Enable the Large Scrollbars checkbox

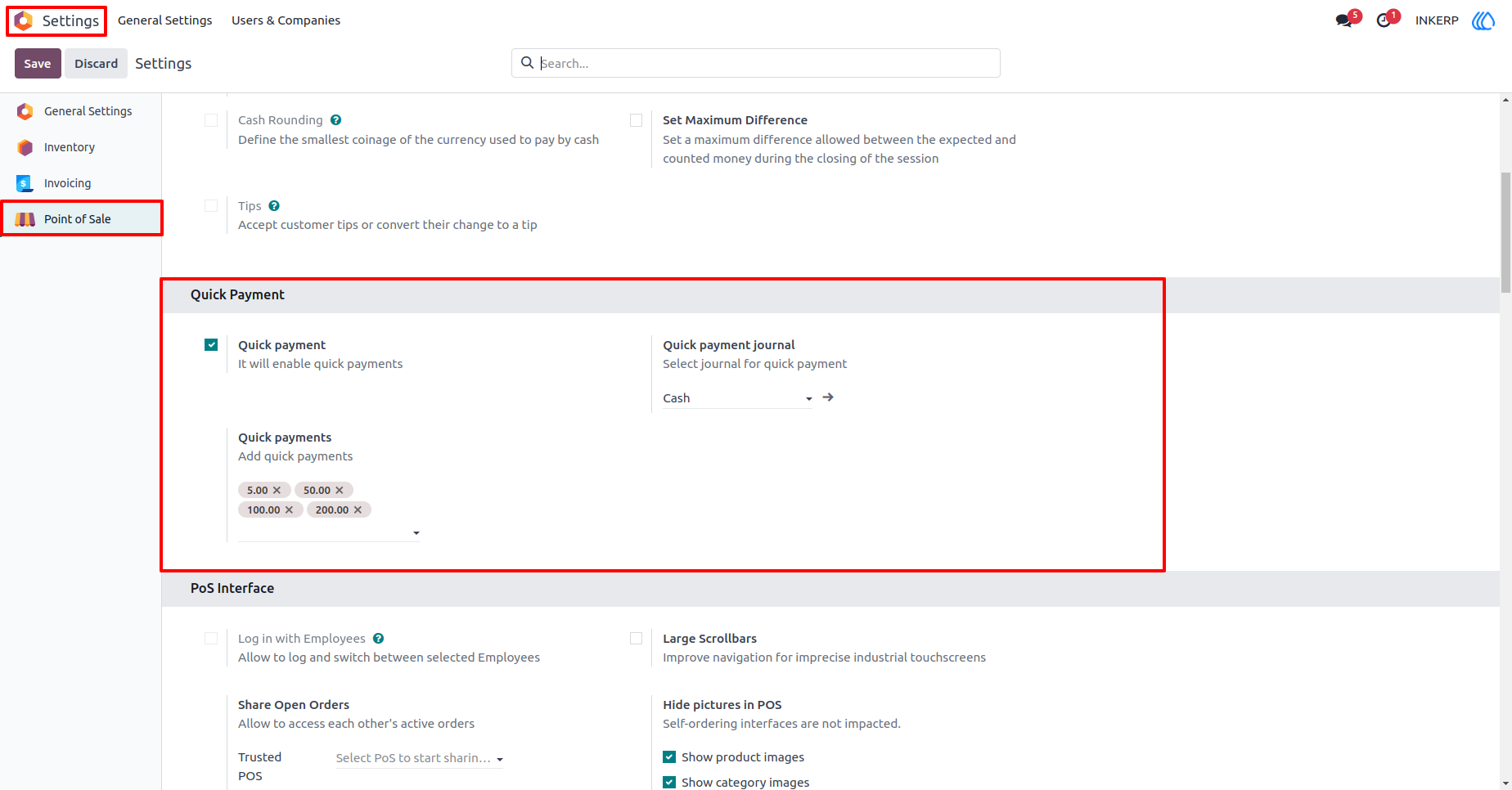coord(636,639)
